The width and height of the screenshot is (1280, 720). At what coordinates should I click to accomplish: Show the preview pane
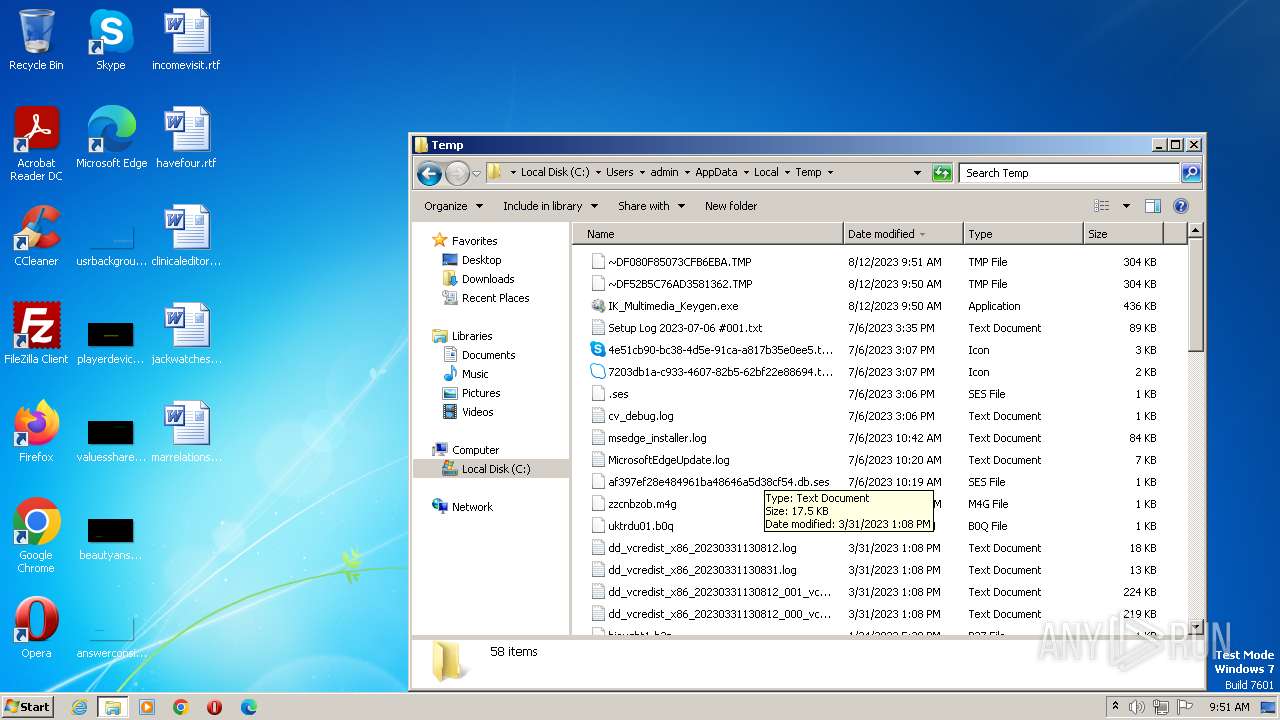(1152, 206)
